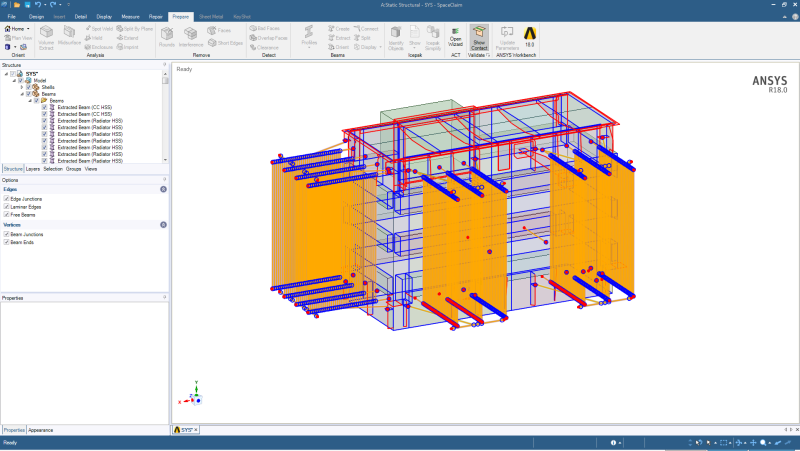Click the Undo arrow icon
The image size is (800, 451).
pos(38,5)
